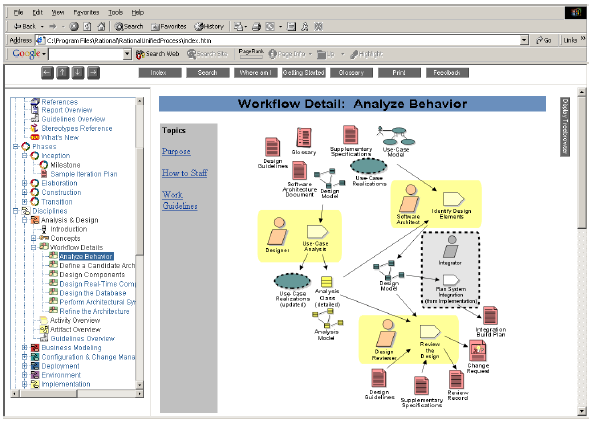The width and height of the screenshot is (591, 421).
Task: Open the File menu
Action: click(x=18, y=12)
